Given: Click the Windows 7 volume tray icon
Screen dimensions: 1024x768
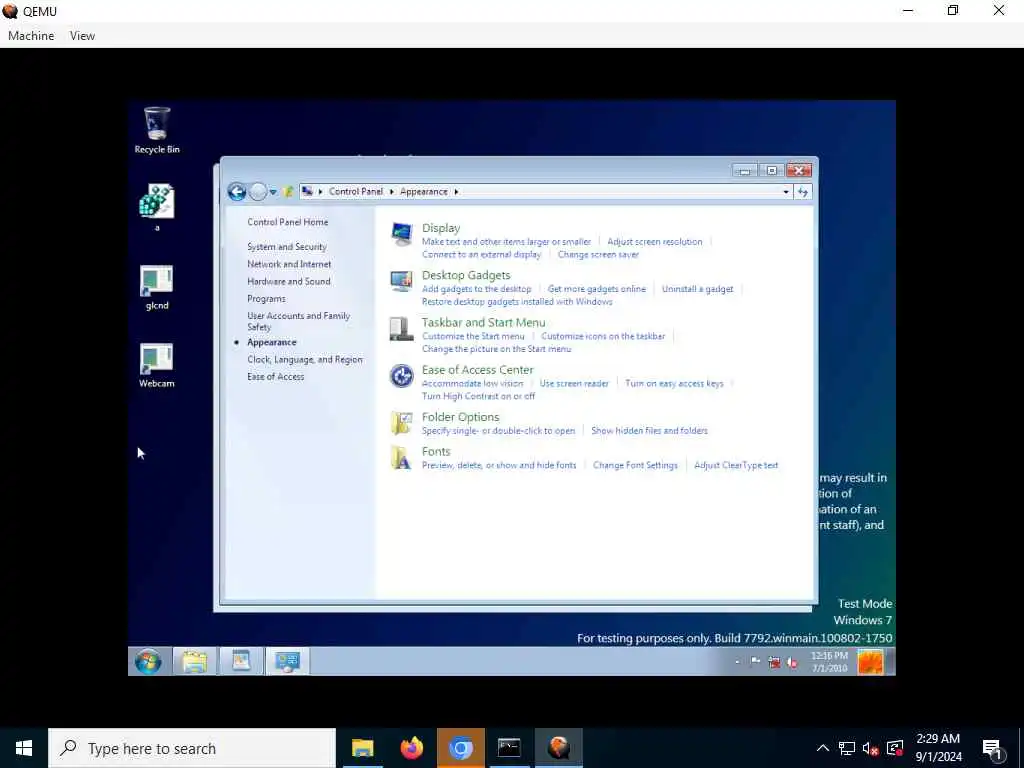Looking at the screenshot, I should click(x=792, y=662).
